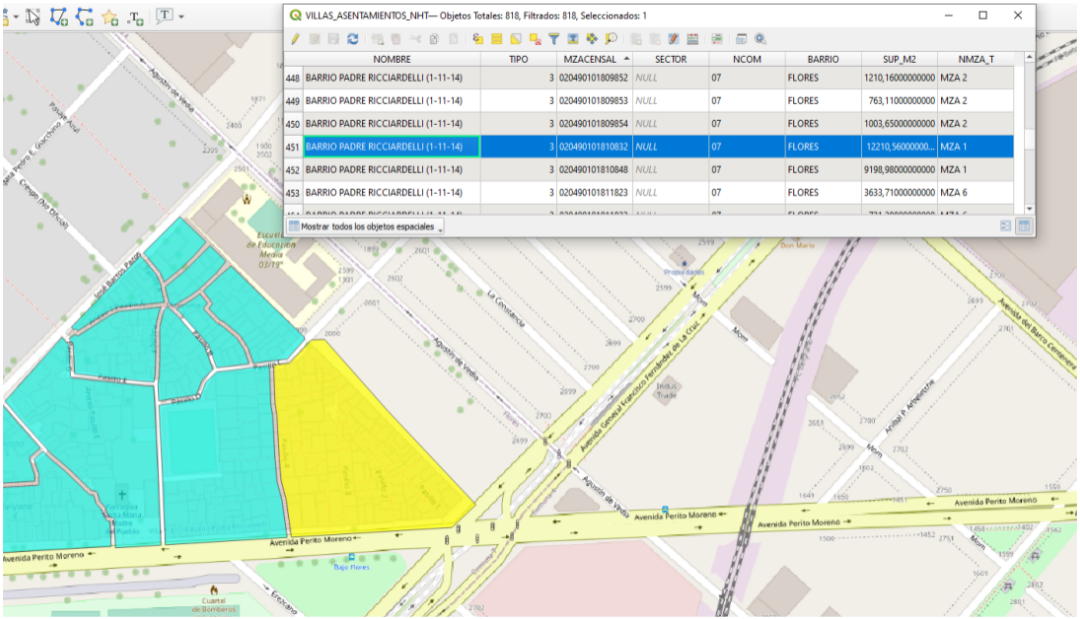Sort by the NCOM column header
Viewport: 1080px width, 619px height.
(747, 59)
